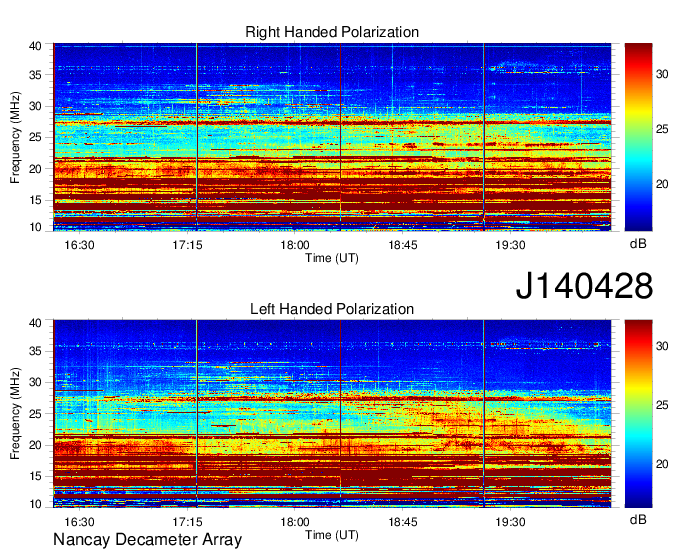Click the Right Handed Polarization title
680x552 pixels.
(332, 32)
